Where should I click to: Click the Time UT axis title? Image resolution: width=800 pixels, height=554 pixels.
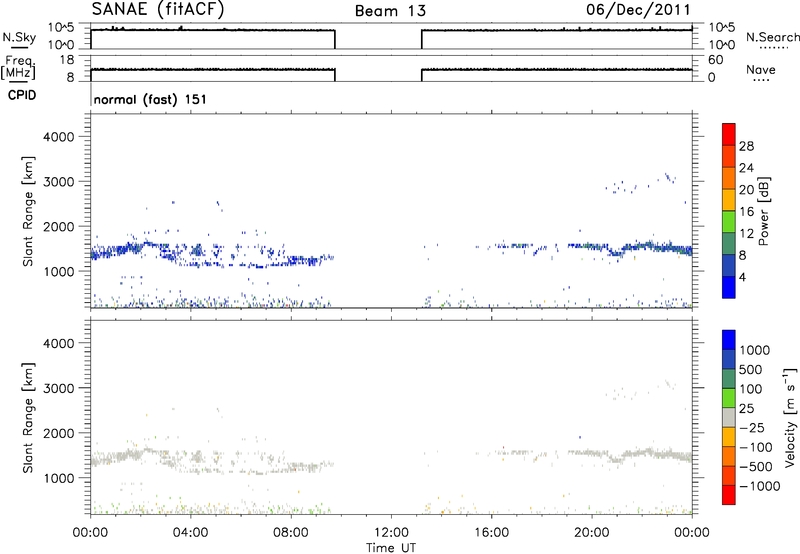pyautogui.click(x=391, y=548)
